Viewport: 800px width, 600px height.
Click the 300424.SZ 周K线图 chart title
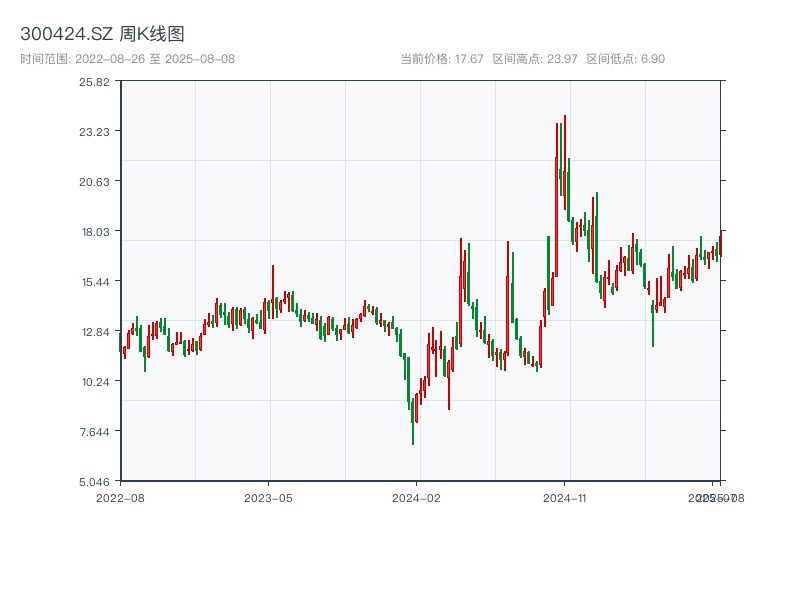pyautogui.click(x=102, y=35)
